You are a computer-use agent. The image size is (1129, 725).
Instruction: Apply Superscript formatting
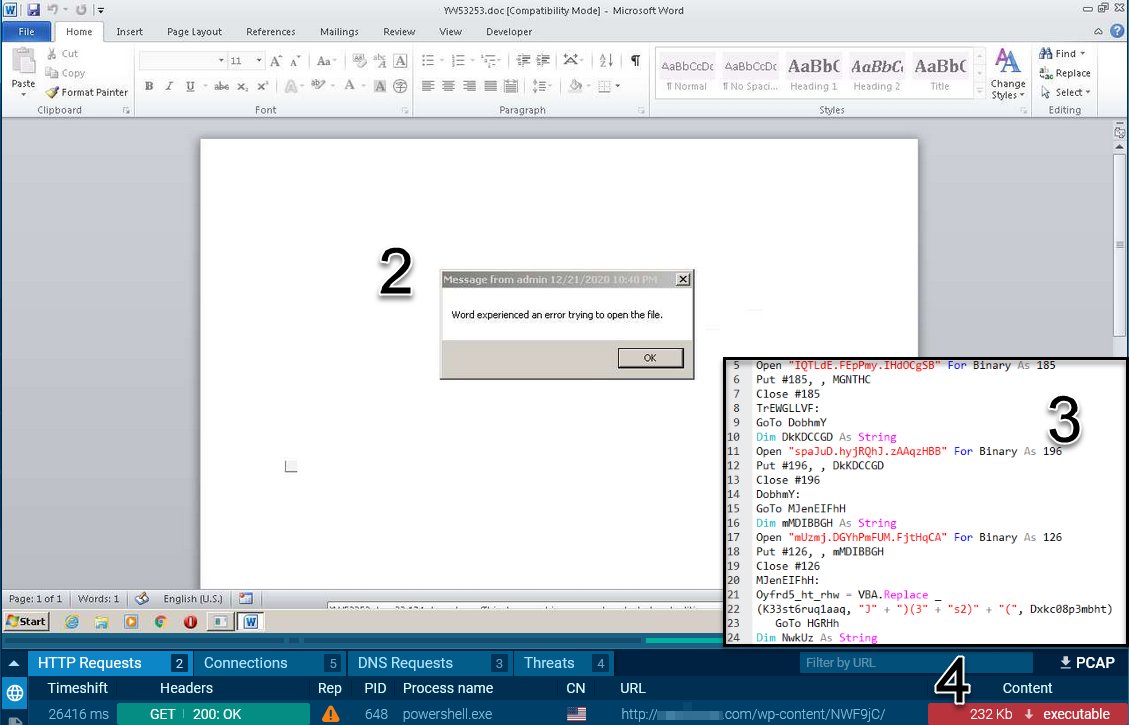(263, 86)
